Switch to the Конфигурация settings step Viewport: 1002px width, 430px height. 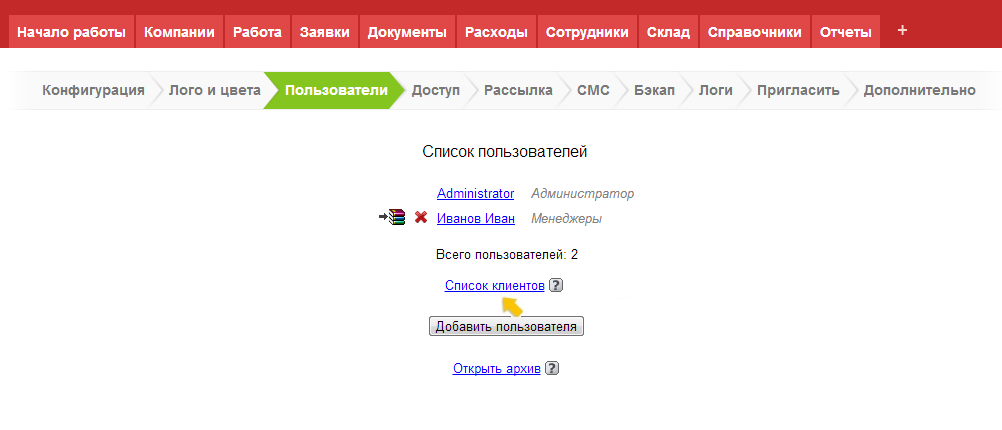tap(93, 91)
